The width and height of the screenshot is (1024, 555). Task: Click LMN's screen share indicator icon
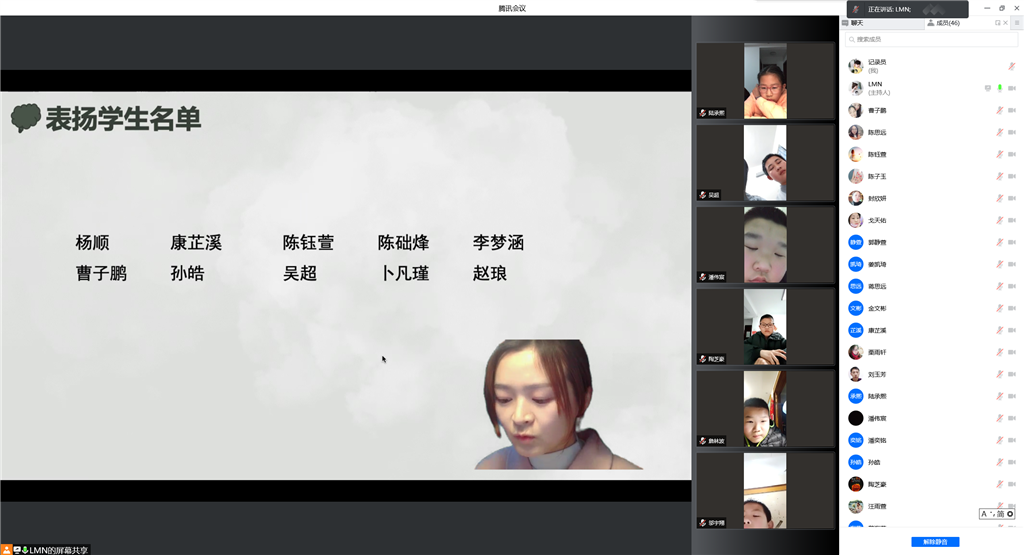(987, 88)
